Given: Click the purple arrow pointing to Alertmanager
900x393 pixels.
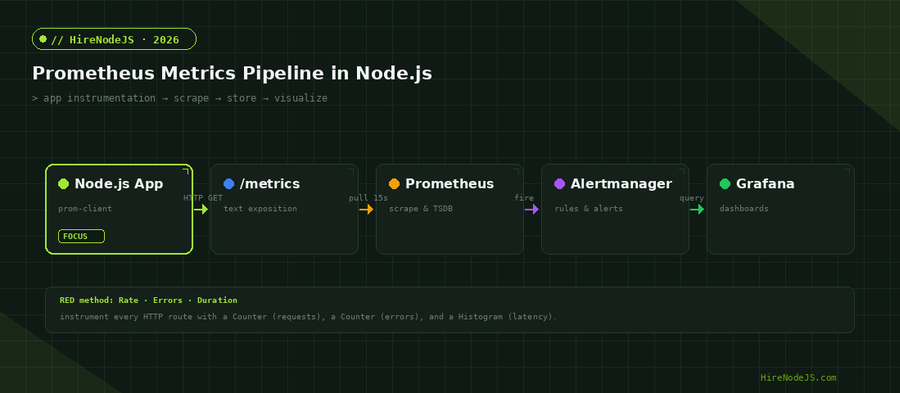Looking at the screenshot, I should pyautogui.click(x=532, y=209).
